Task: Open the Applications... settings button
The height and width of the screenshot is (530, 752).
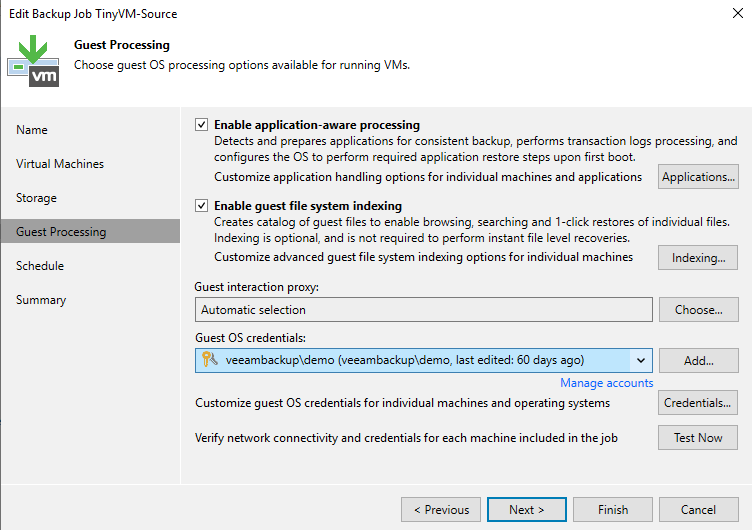Action: click(698, 177)
